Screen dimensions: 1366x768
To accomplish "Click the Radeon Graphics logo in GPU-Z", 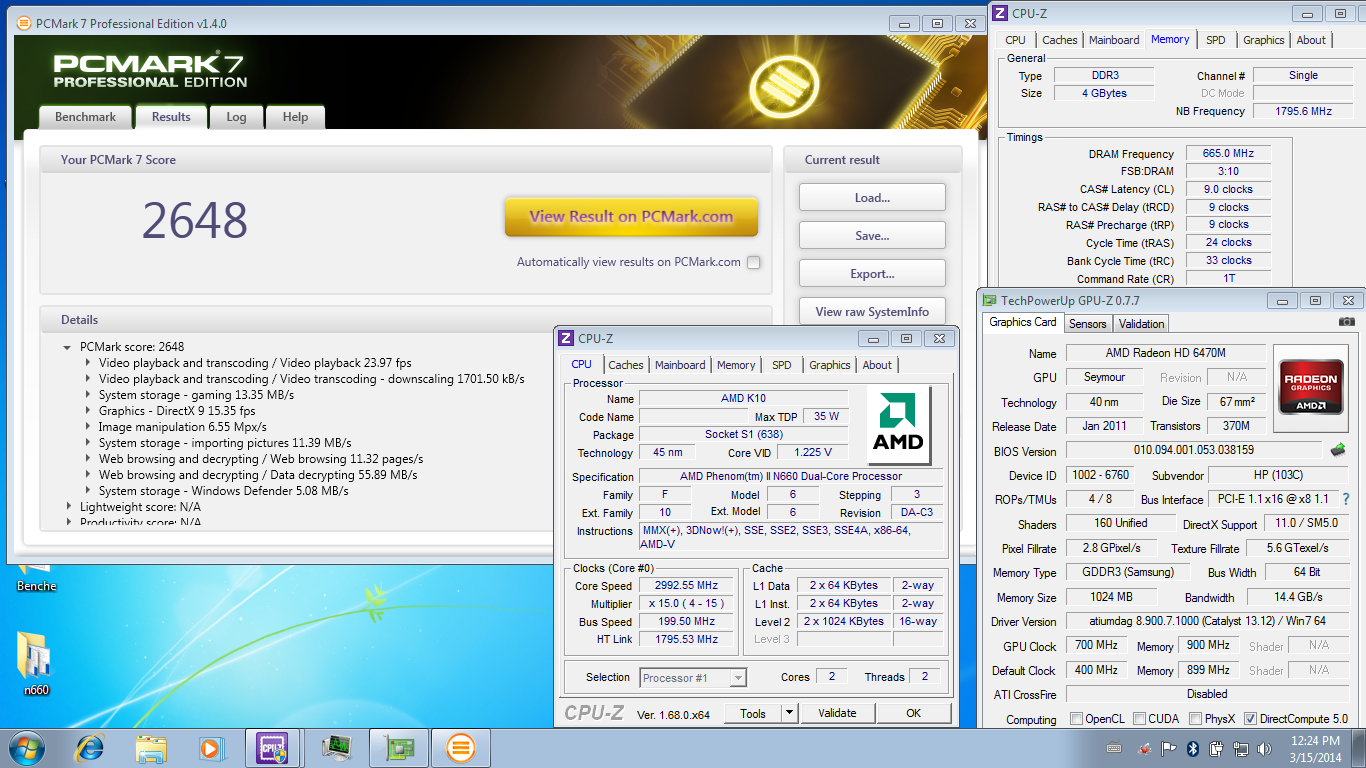I will click(1311, 387).
